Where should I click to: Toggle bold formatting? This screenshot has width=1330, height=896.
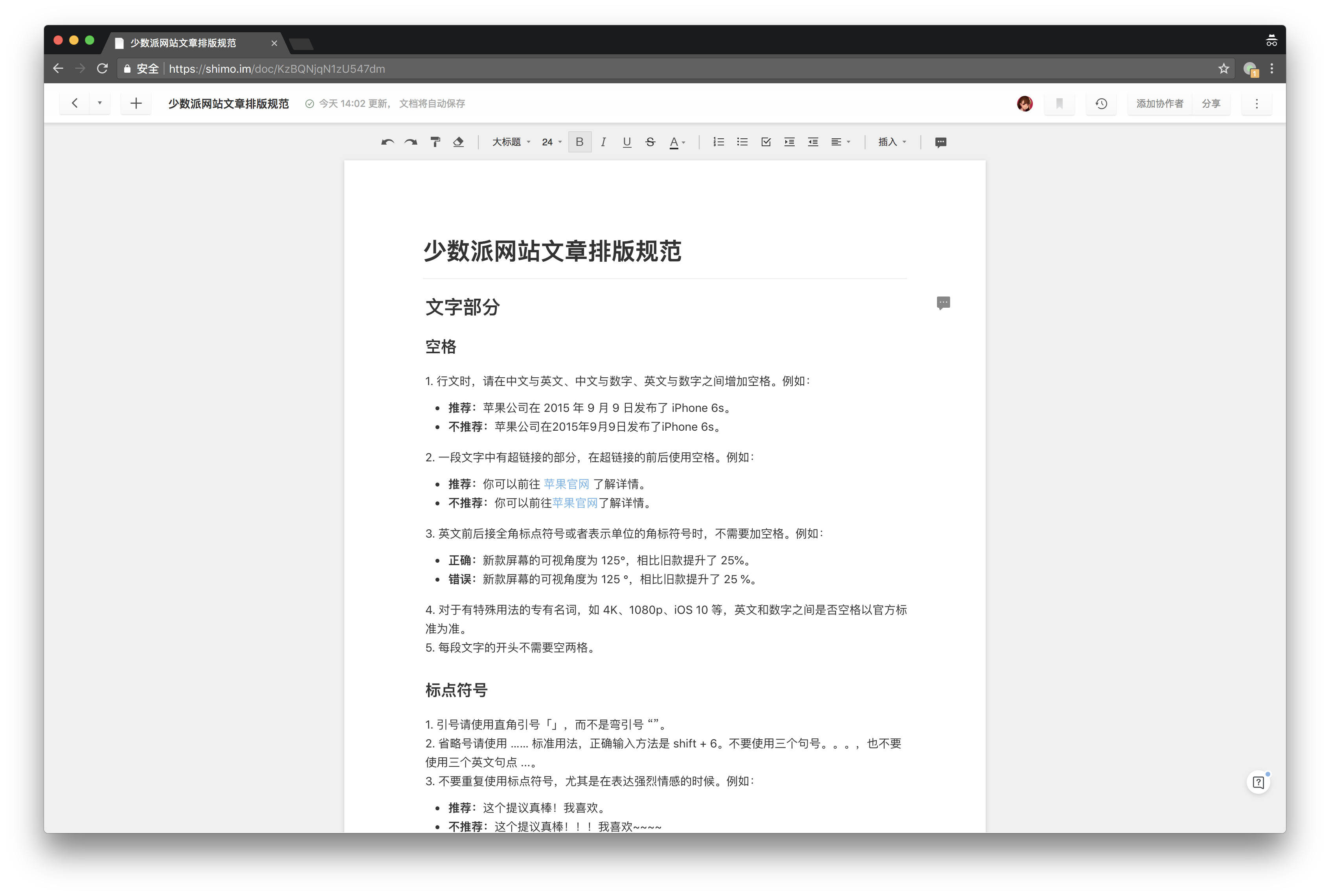580,142
